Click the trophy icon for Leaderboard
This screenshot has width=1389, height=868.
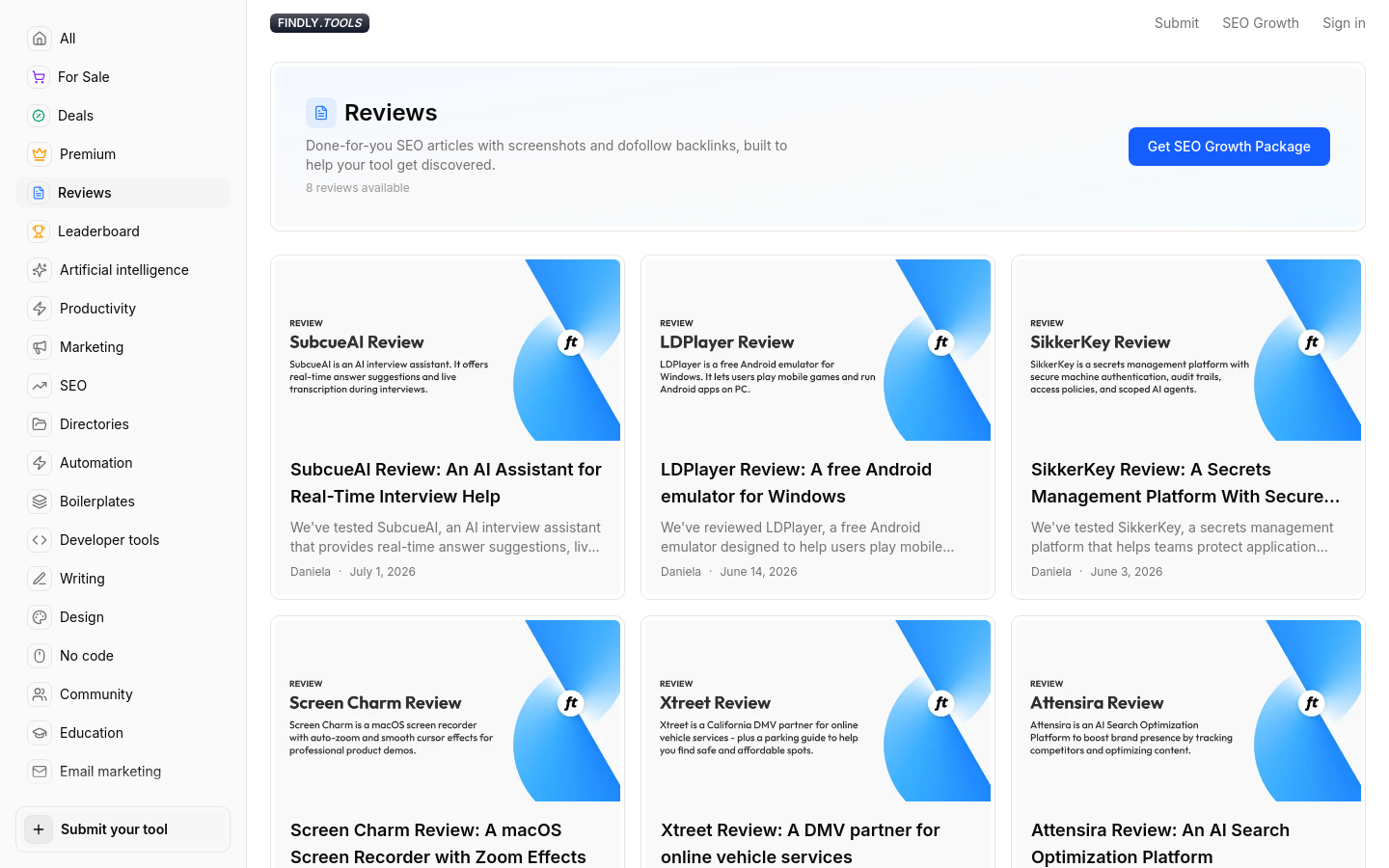pos(39,231)
